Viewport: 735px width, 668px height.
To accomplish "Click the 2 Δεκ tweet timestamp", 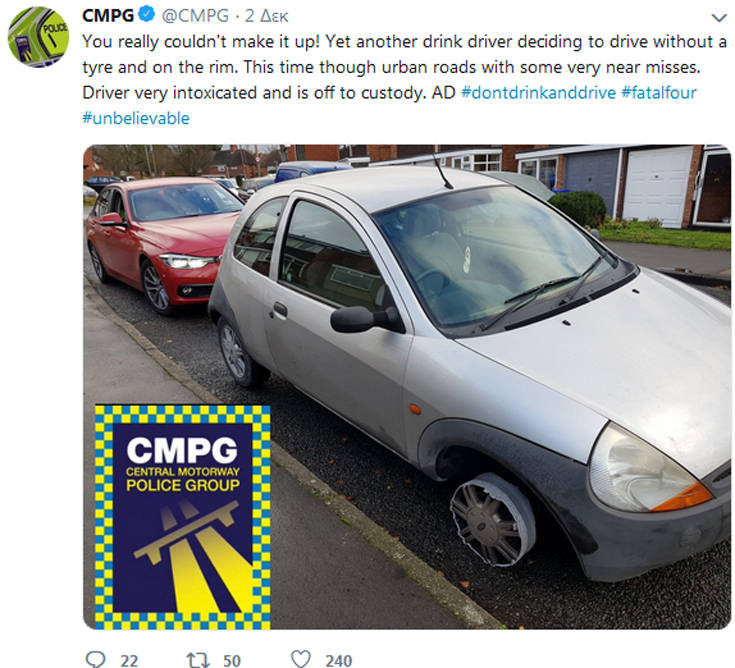I will click(x=267, y=16).
